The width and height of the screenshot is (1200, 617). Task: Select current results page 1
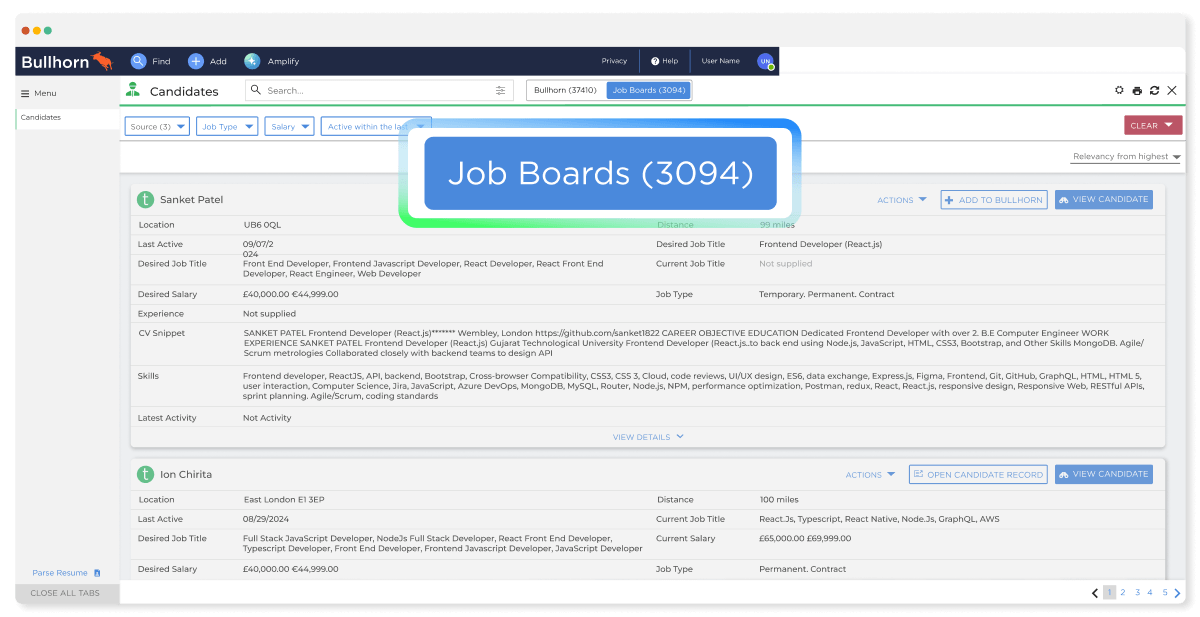(1109, 593)
